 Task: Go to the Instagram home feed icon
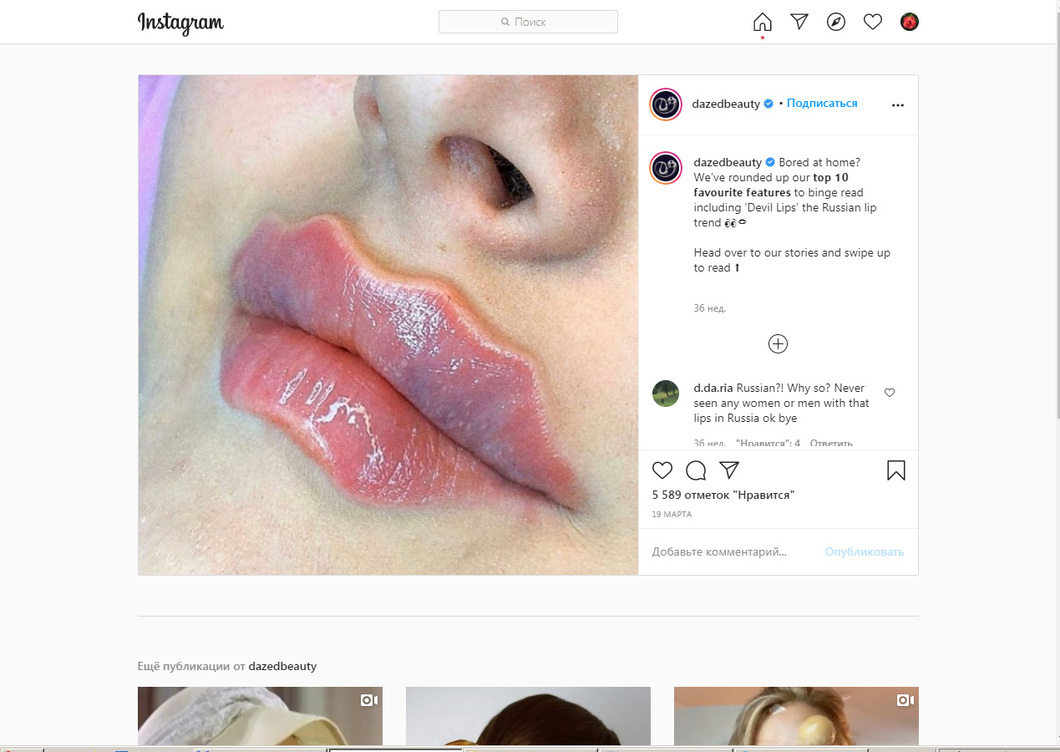pos(762,22)
